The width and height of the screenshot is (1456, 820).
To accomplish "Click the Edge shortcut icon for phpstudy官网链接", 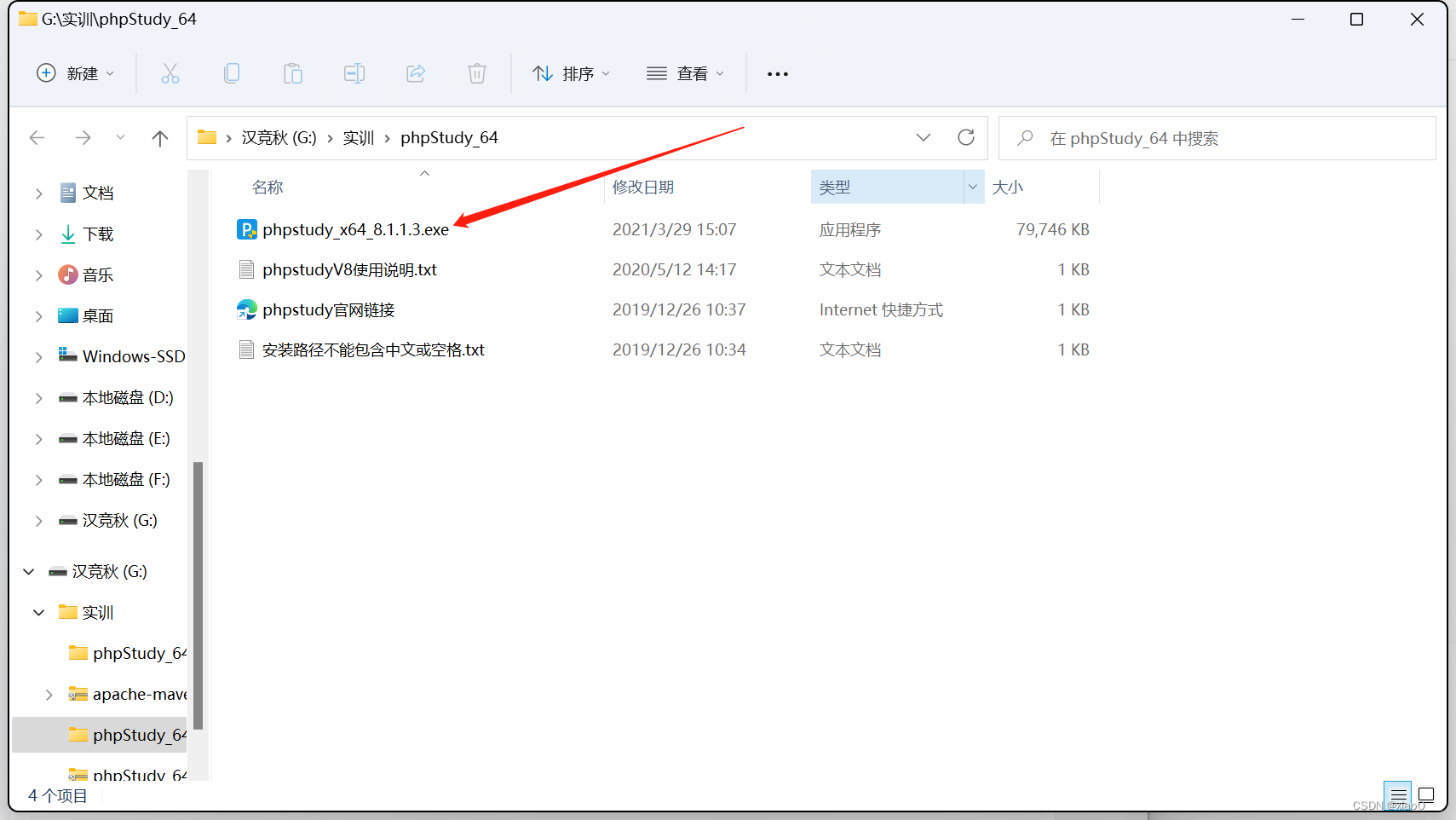I will click(x=247, y=309).
